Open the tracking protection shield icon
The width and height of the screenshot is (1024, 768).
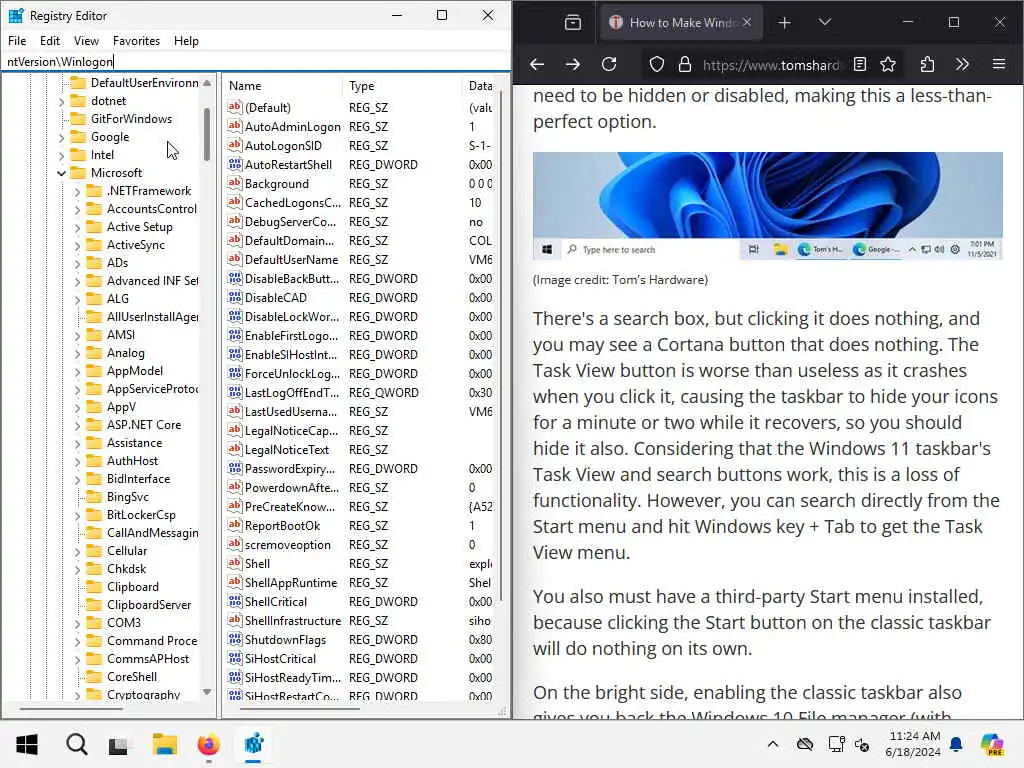tap(656, 64)
